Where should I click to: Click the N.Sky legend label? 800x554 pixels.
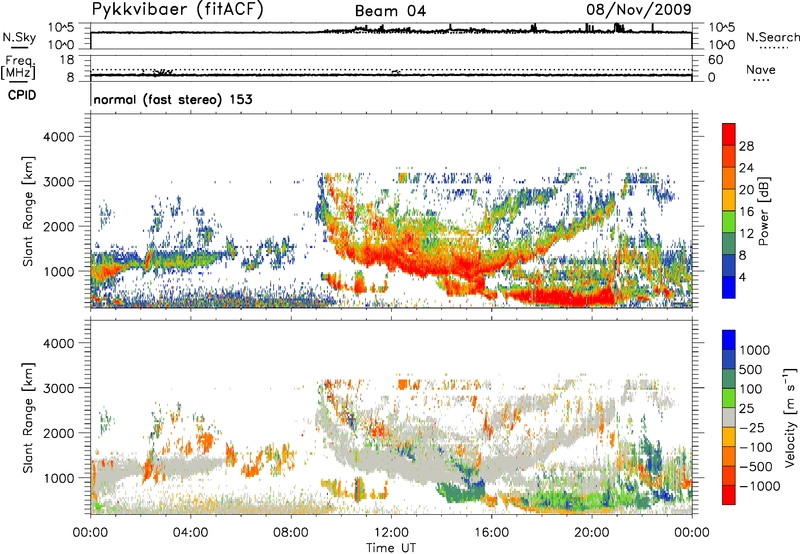point(19,37)
